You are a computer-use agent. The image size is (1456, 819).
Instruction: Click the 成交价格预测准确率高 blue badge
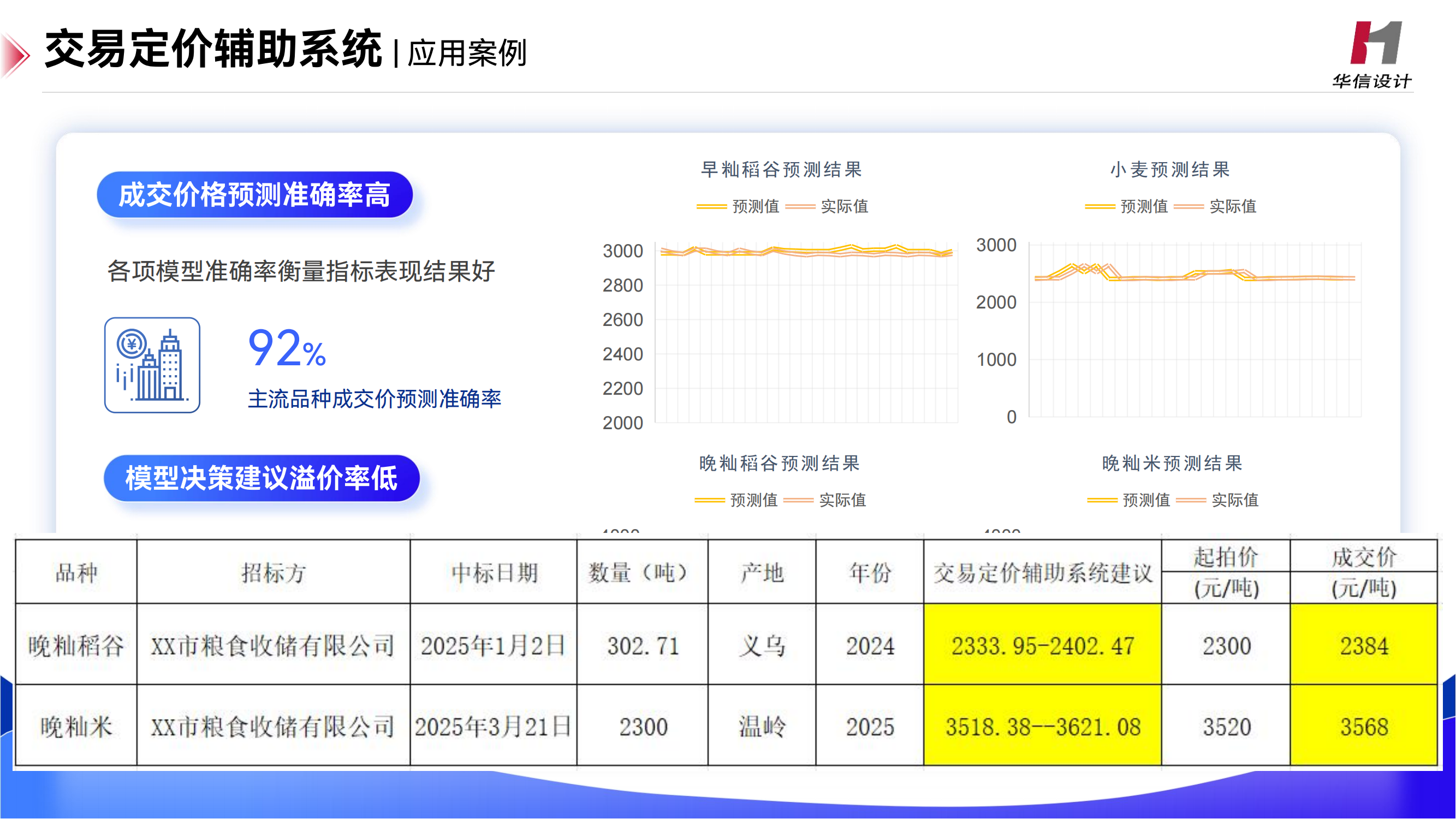[254, 195]
